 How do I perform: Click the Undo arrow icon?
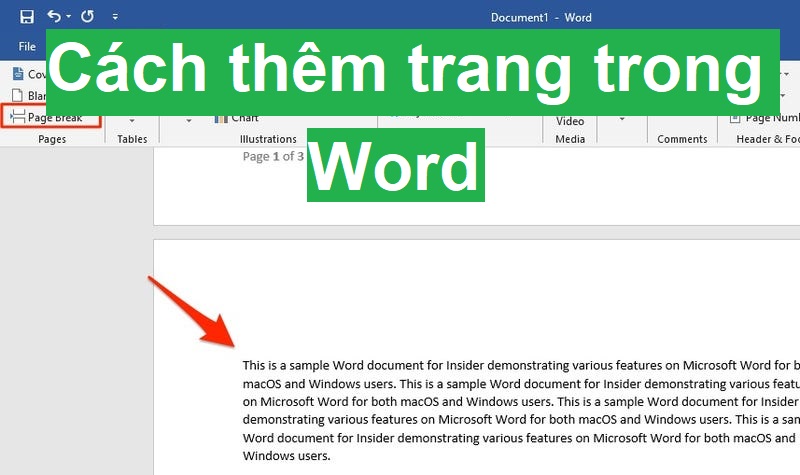(53, 17)
